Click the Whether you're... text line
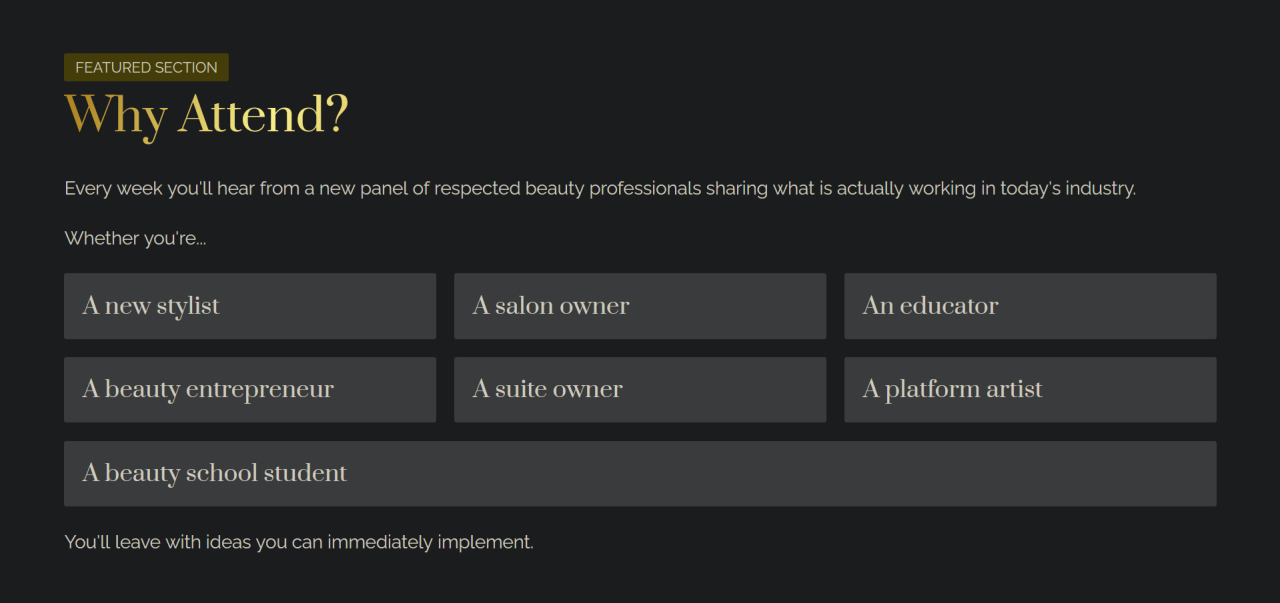 pyautogui.click(x=135, y=238)
